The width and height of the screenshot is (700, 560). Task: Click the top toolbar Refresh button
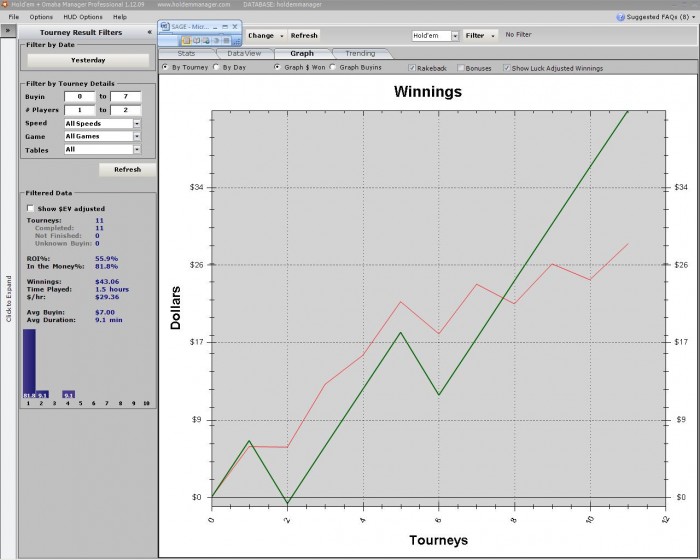click(304, 36)
